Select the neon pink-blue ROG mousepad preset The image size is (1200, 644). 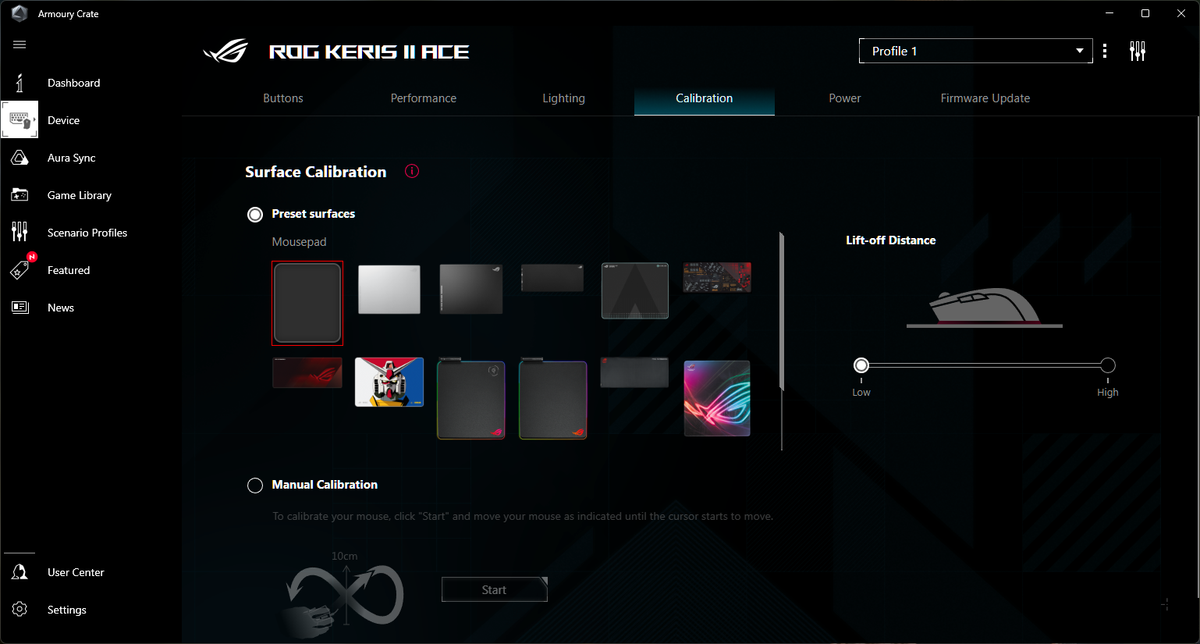pos(717,398)
